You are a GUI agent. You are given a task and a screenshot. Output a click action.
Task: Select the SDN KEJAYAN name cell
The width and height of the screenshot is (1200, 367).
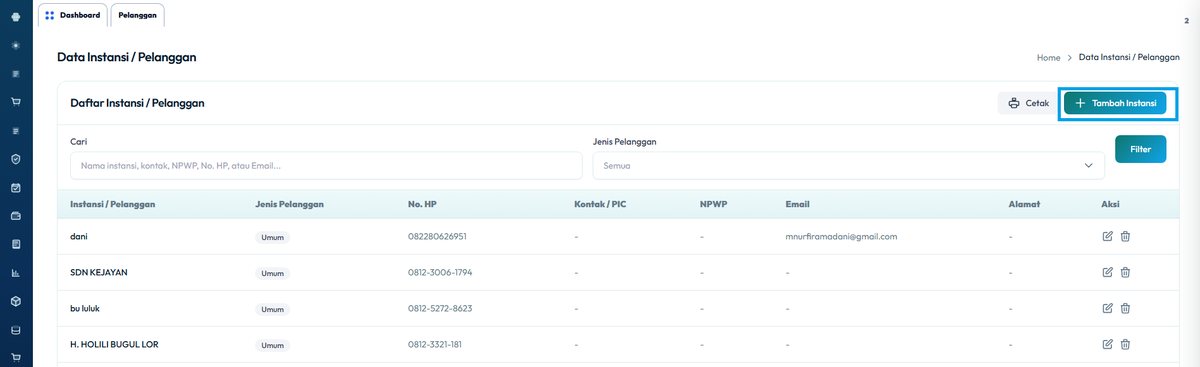(x=99, y=272)
